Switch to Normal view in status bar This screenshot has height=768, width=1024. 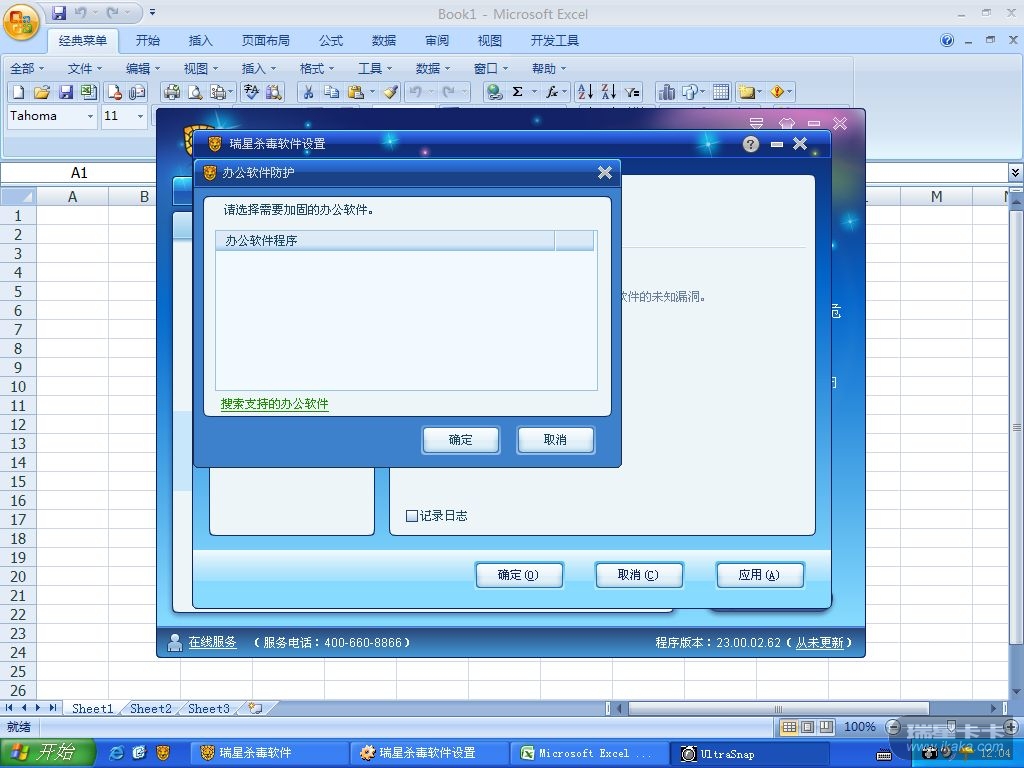click(789, 727)
